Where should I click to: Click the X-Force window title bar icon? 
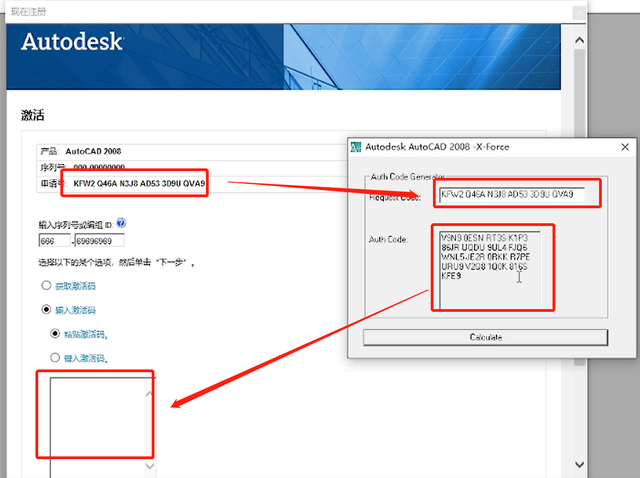tap(356, 147)
